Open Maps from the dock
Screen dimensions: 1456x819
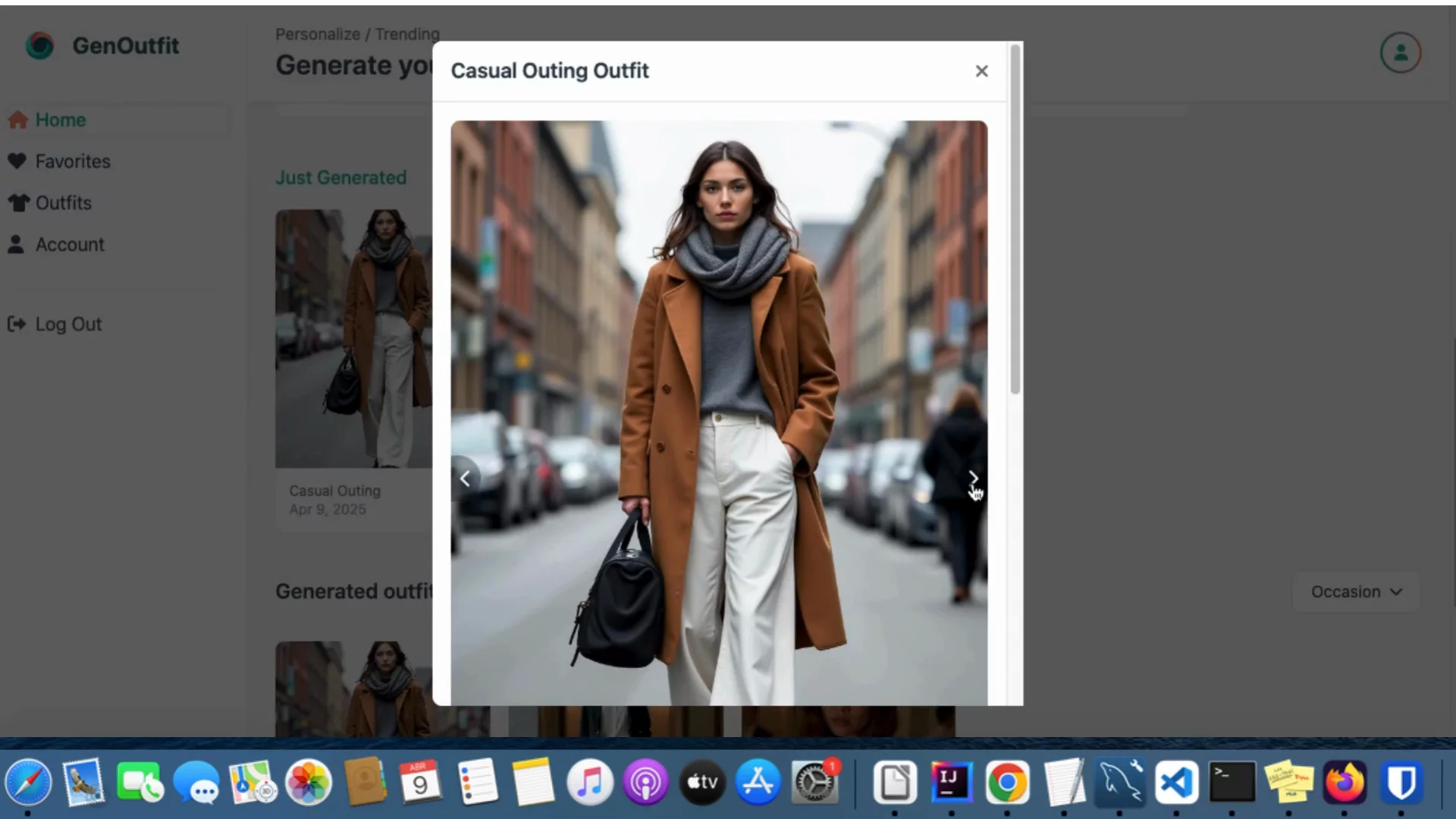253,783
